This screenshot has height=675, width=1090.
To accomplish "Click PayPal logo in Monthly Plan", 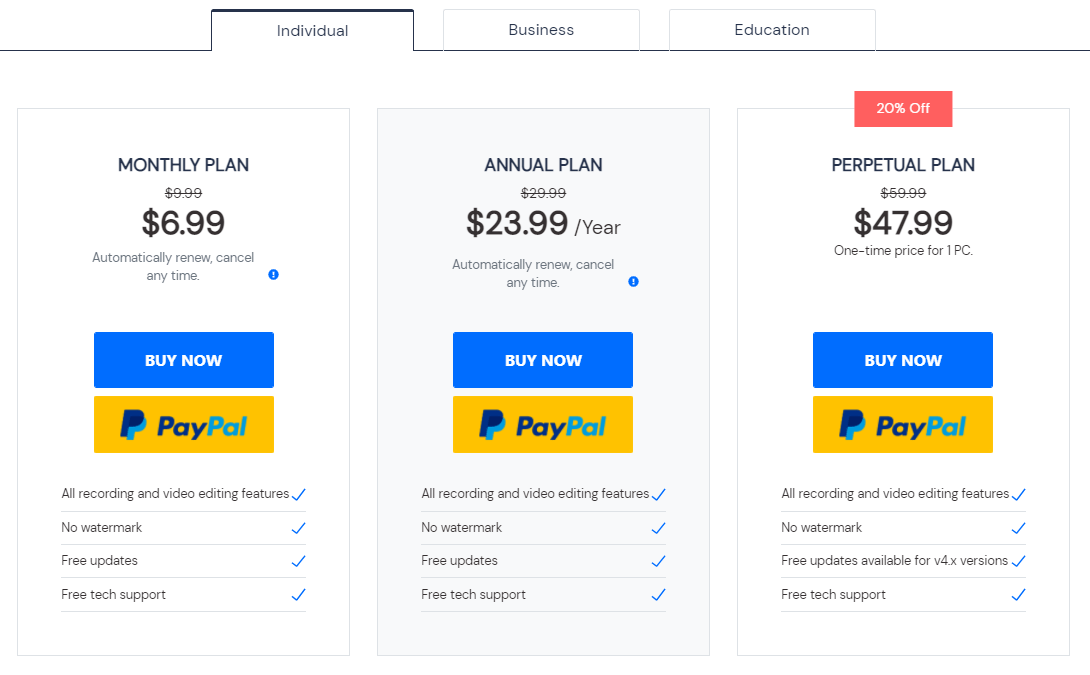I will click(184, 425).
